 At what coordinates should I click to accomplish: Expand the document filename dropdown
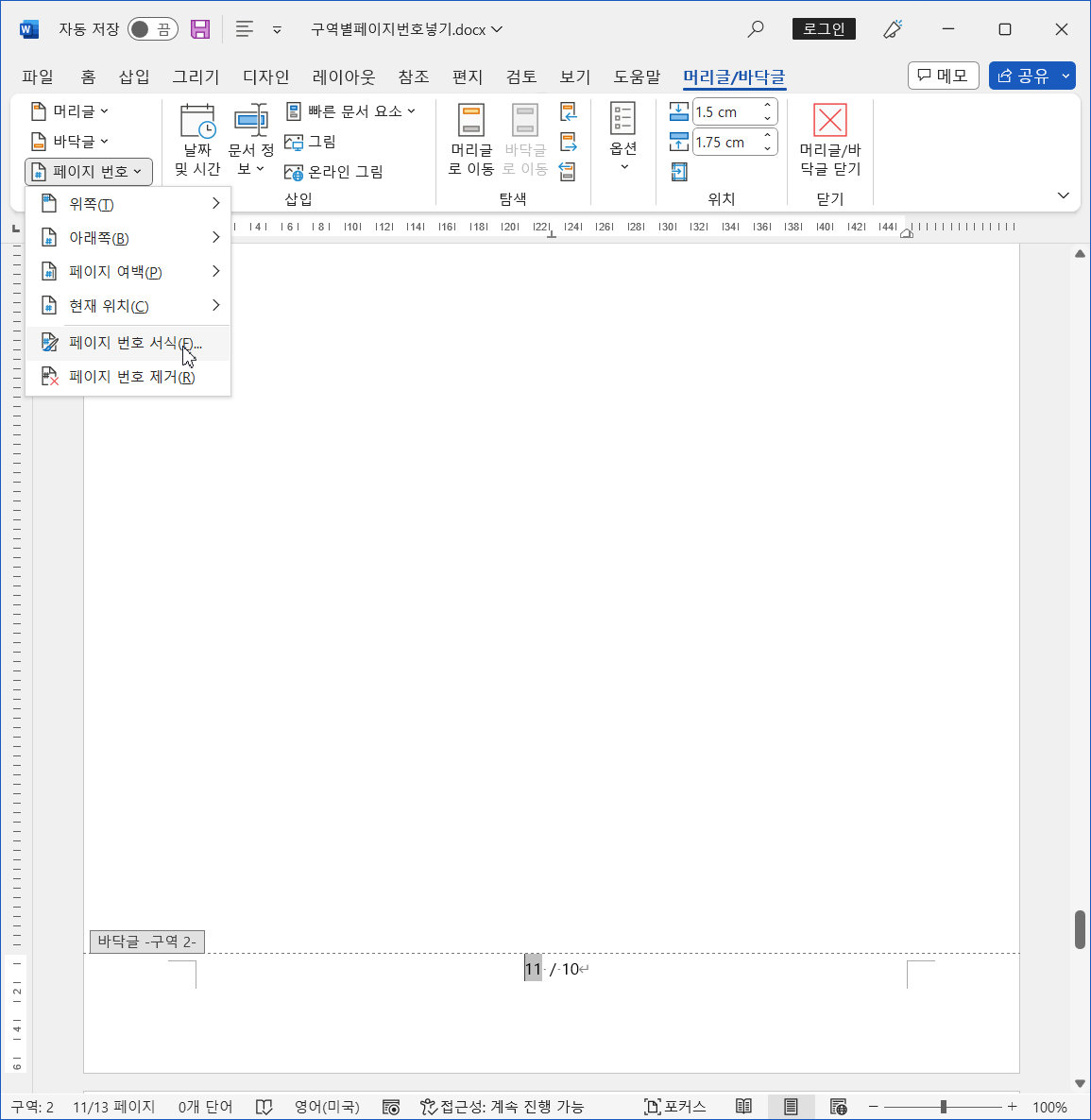point(497,29)
